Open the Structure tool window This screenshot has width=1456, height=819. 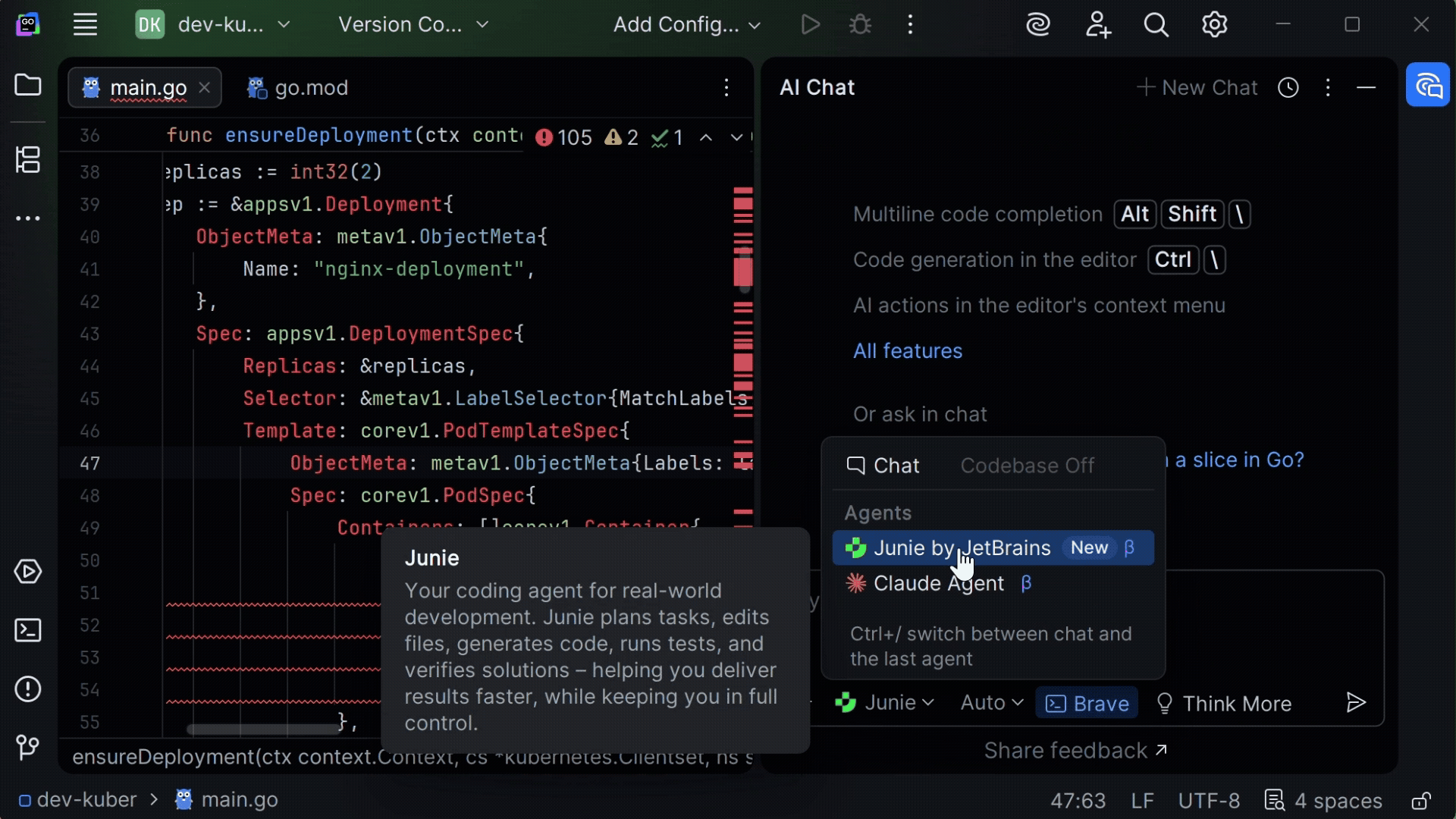(28, 159)
